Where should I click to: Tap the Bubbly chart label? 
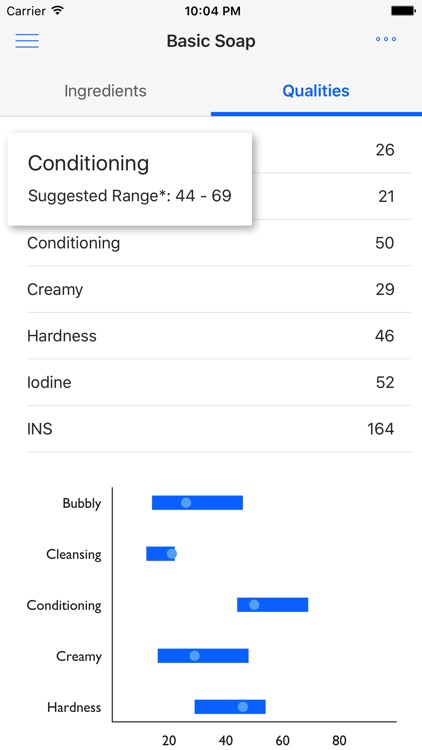[x=82, y=504]
